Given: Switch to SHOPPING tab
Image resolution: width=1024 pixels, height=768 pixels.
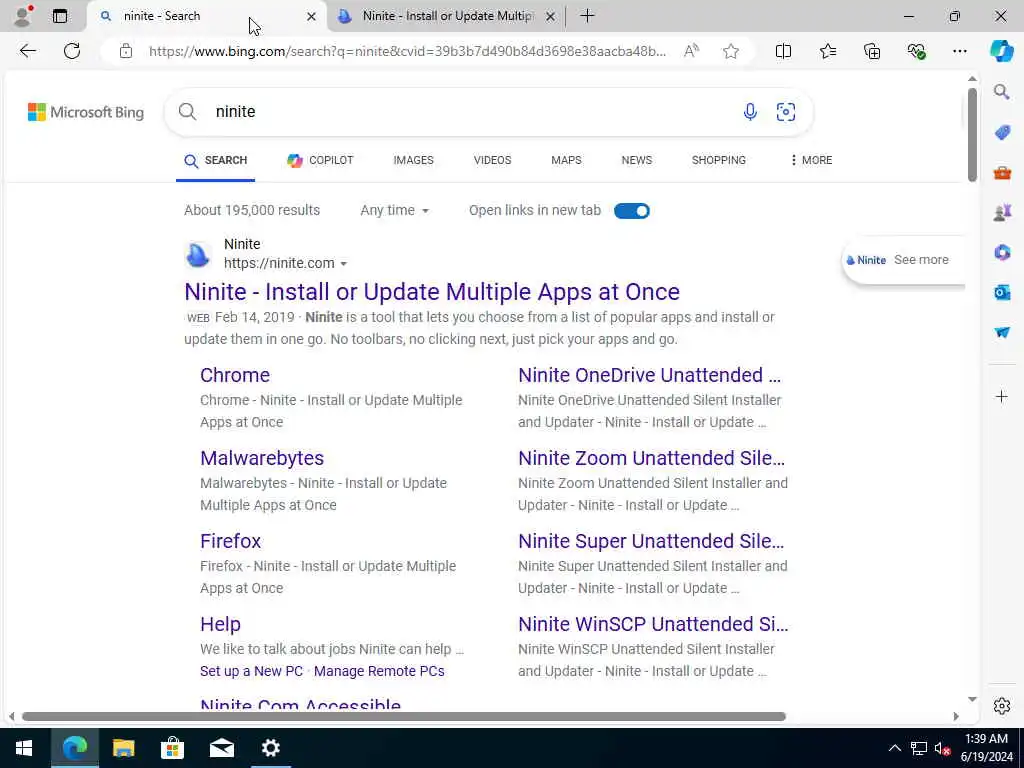Looking at the screenshot, I should tap(718, 160).
